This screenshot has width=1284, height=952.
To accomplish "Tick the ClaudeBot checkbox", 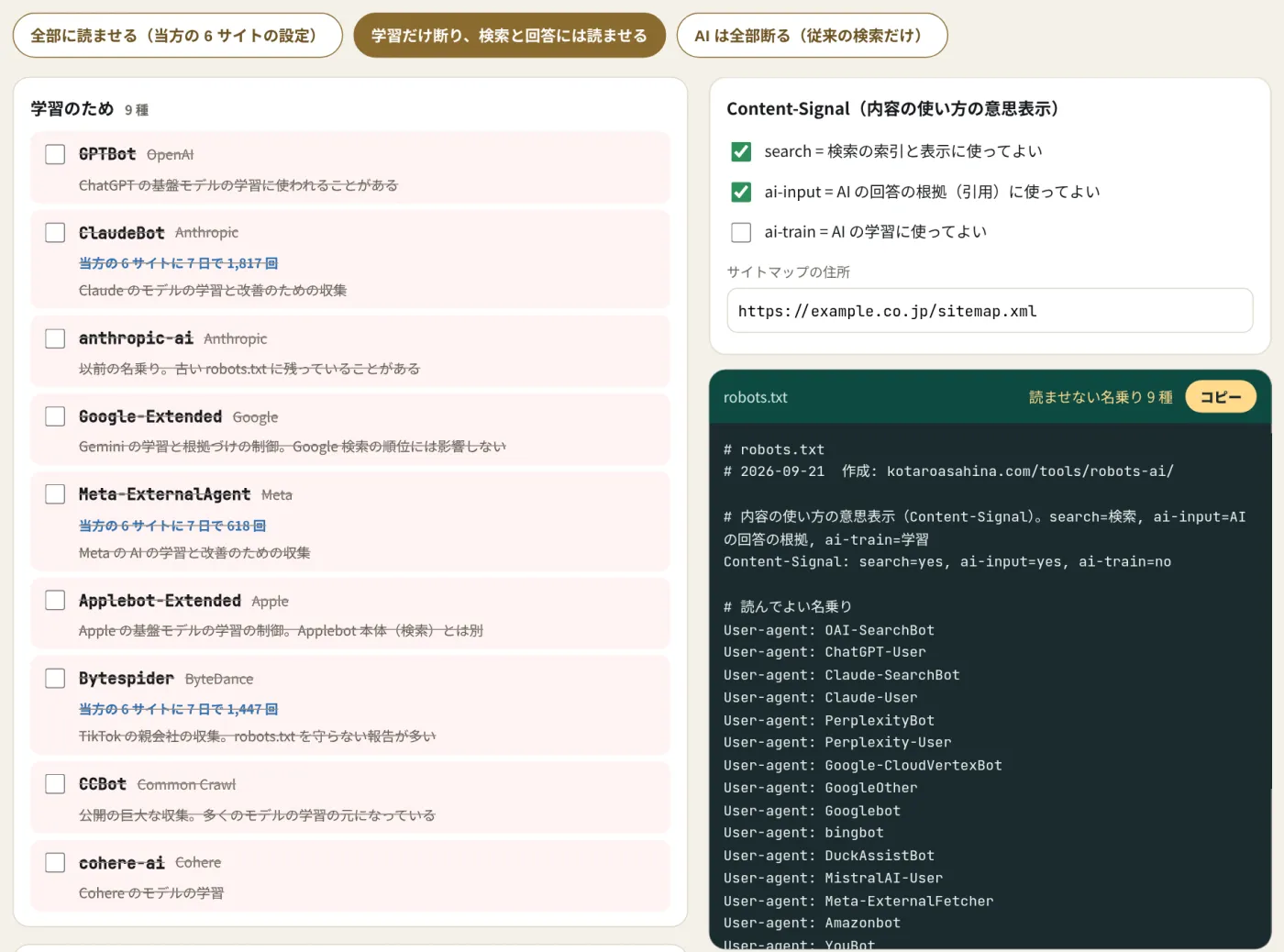I will click(55, 232).
